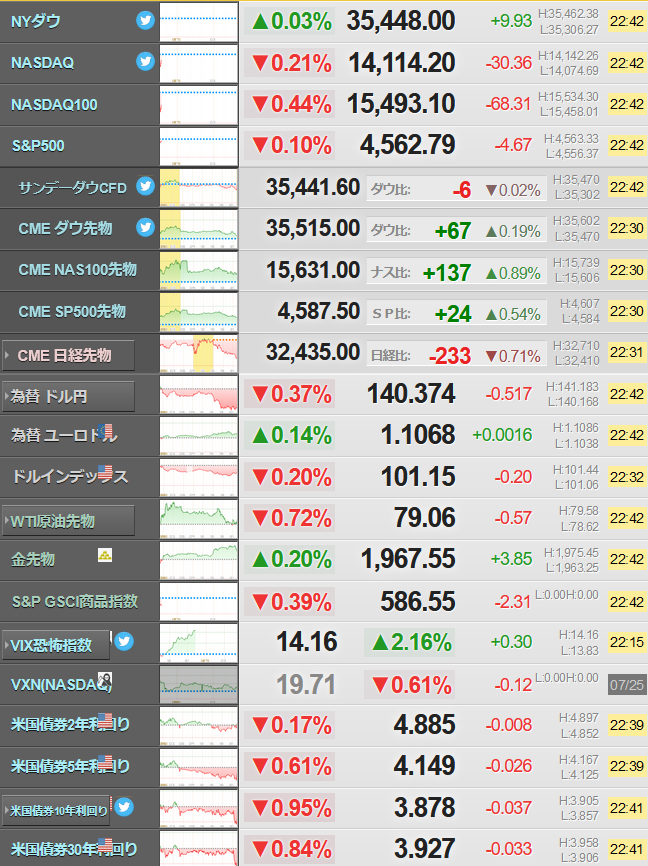This screenshot has width=648, height=866.
Task: Open the CME NAS100先物 mini chart
Action: 199,270
